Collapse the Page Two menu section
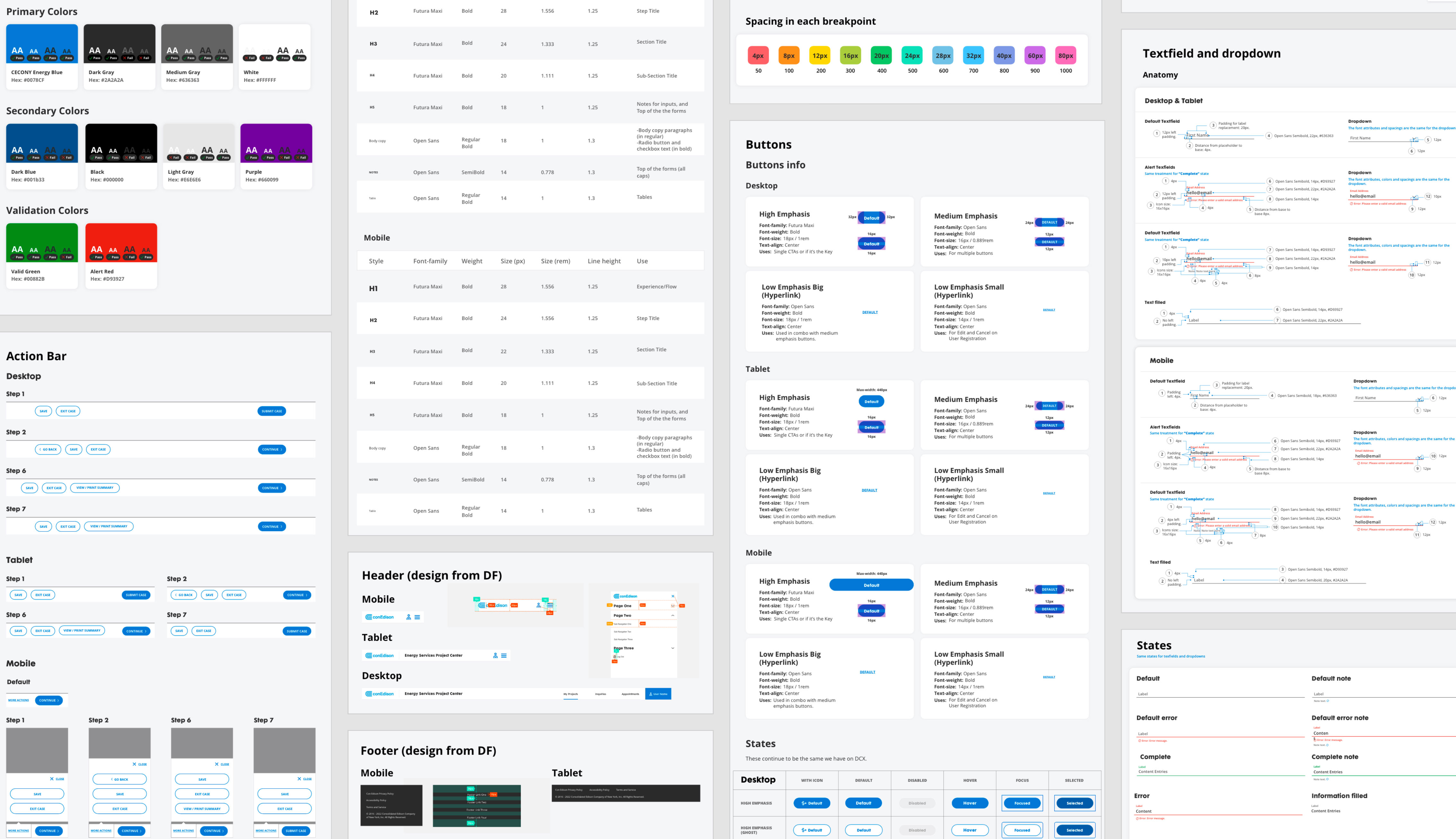The image size is (1456, 839). [673, 615]
